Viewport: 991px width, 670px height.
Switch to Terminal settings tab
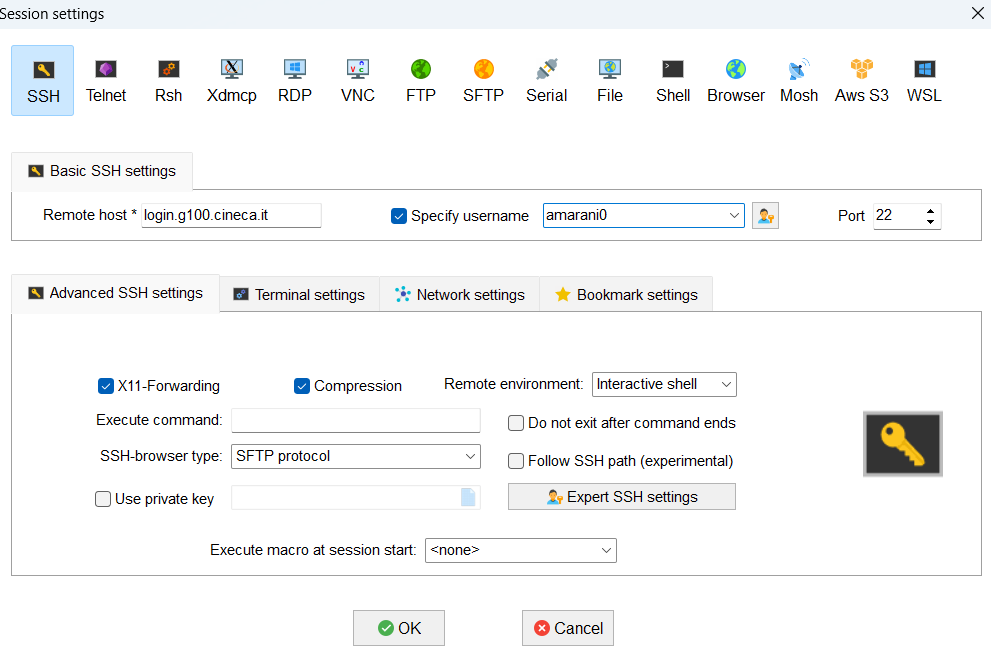pyautogui.click(x=300, y=295)
